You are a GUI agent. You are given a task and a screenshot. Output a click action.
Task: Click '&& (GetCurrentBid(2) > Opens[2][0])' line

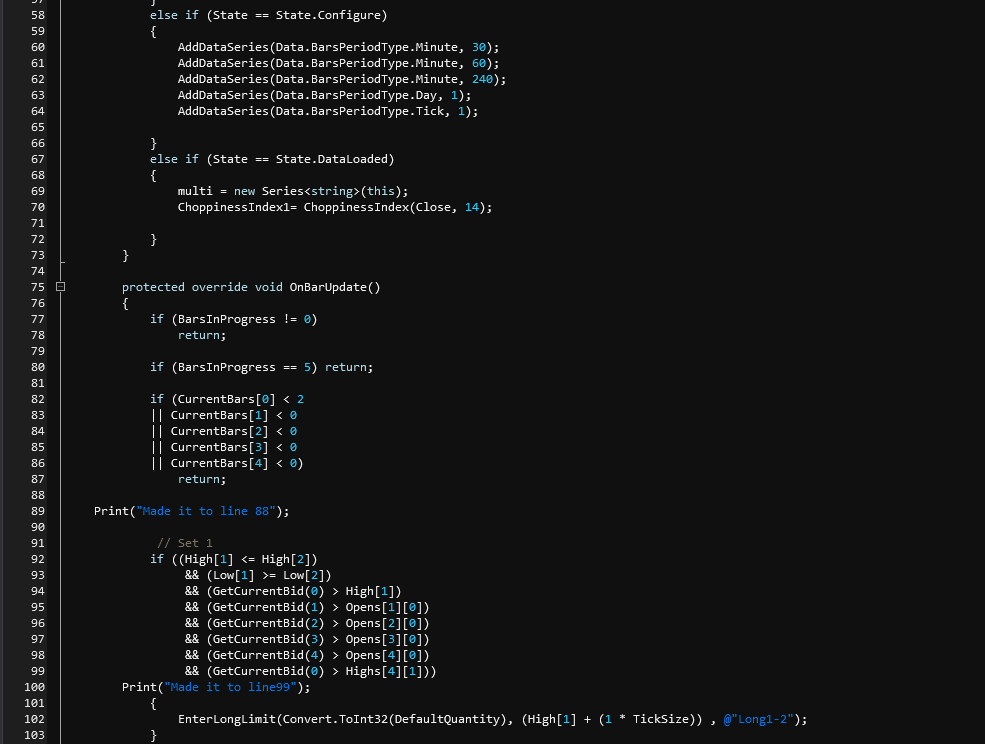[307, 623]
